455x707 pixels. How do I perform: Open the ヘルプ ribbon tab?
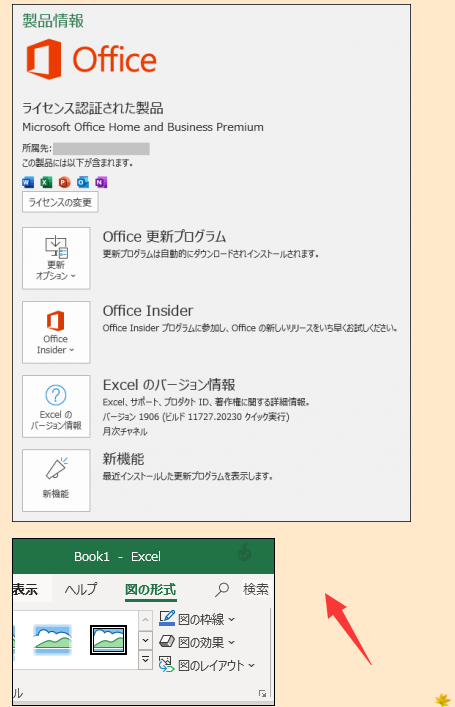[81, 589]
